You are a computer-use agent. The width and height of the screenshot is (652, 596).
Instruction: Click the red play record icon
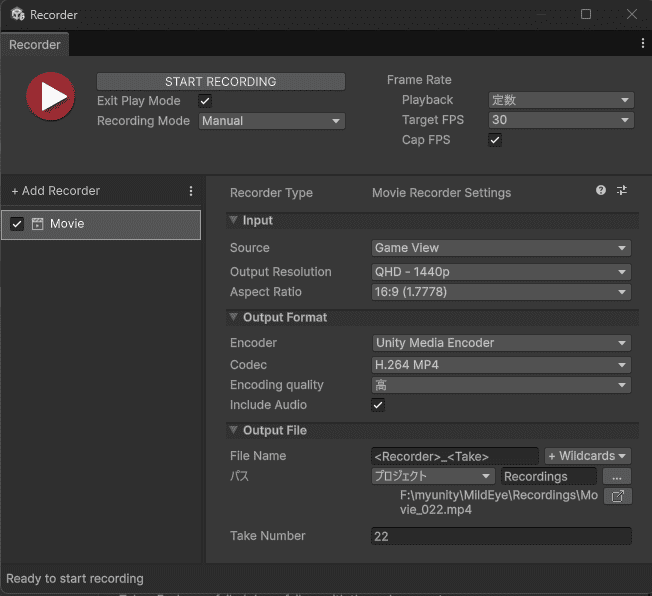tap(50, 96)
